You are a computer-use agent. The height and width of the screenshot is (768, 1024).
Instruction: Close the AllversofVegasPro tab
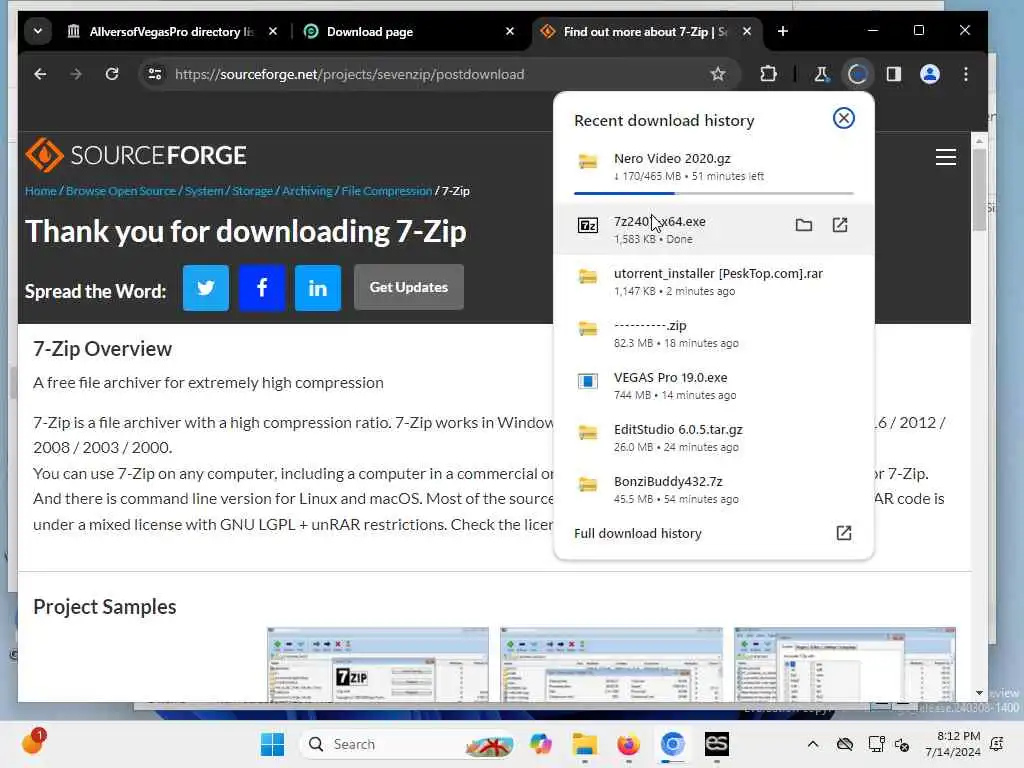pos(273,31)
